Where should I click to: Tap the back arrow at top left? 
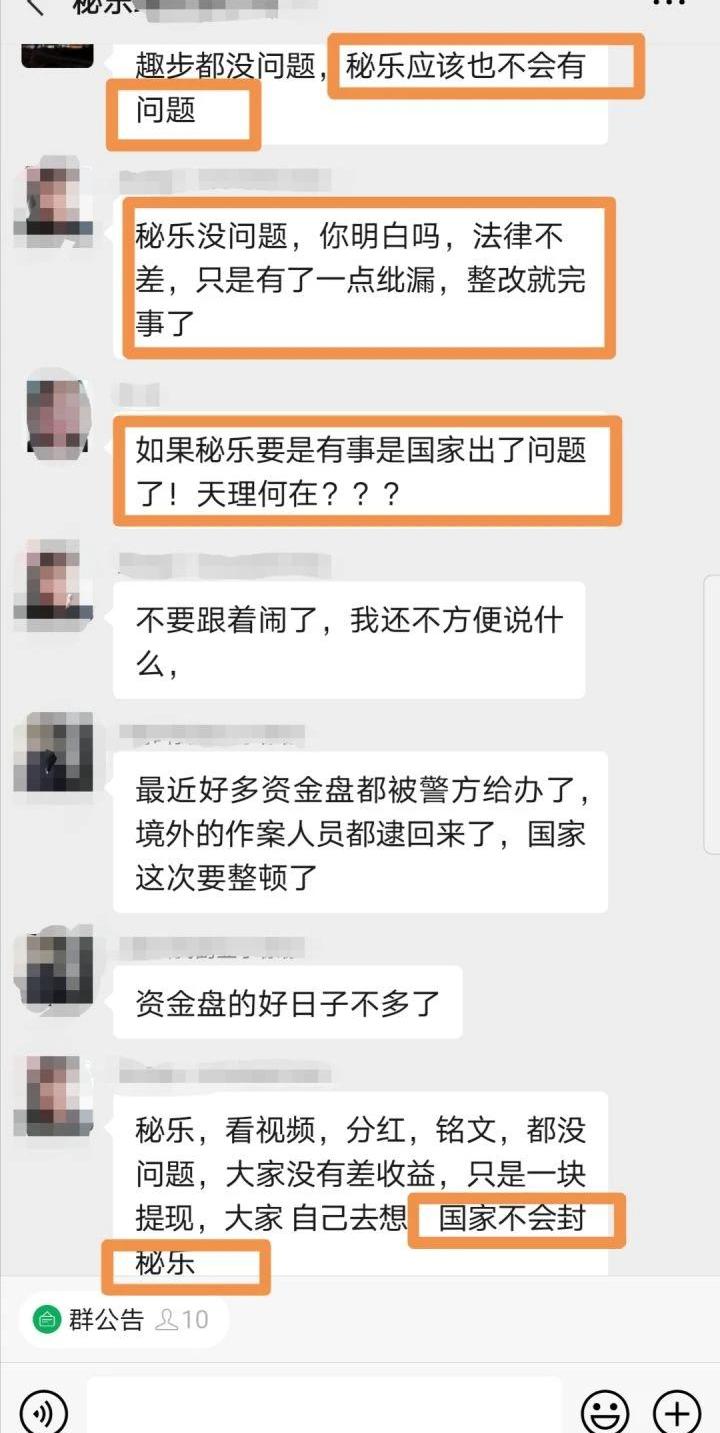click(x=35, y=5)
